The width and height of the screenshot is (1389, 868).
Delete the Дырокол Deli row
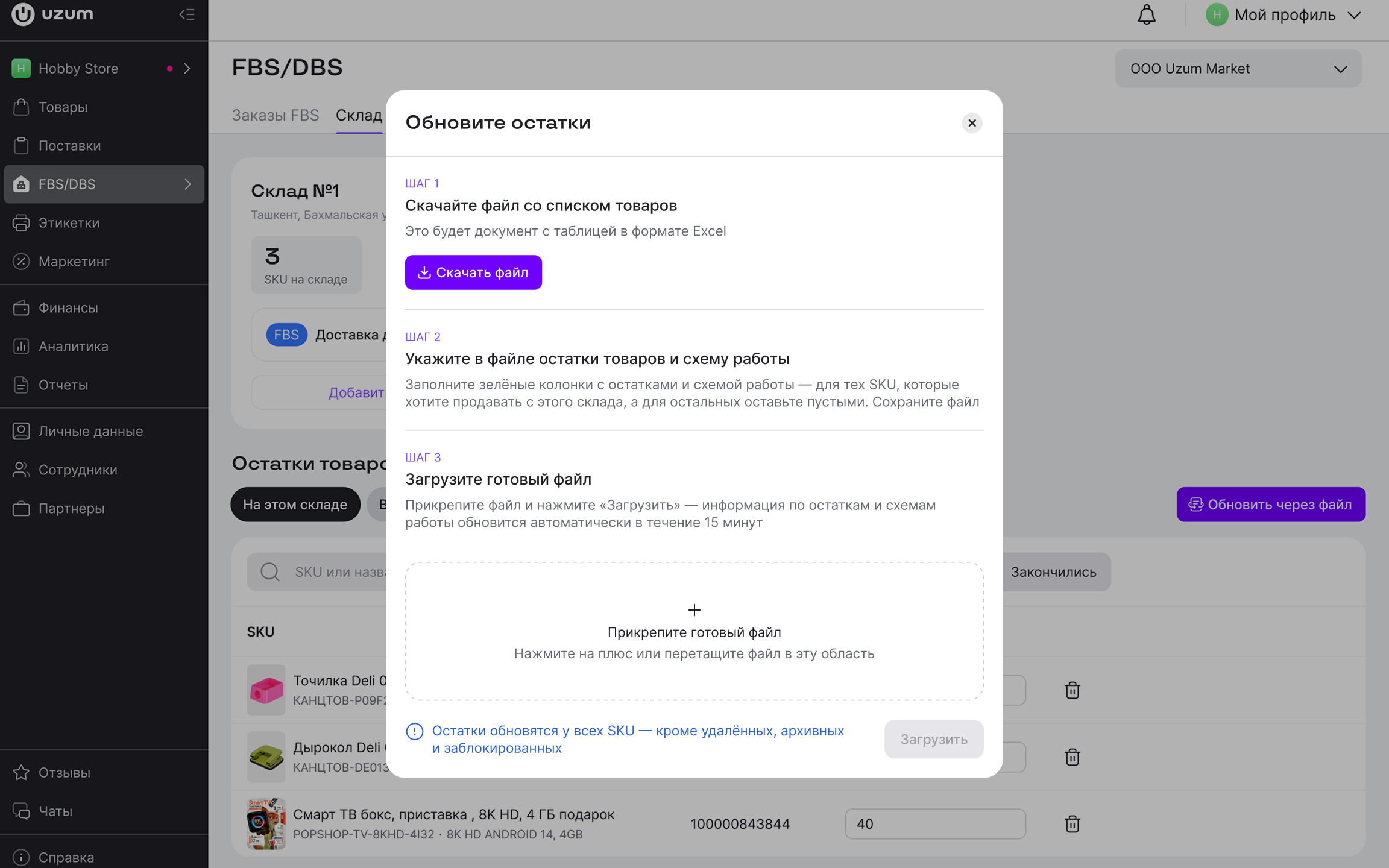click(x=1072, y=757)
